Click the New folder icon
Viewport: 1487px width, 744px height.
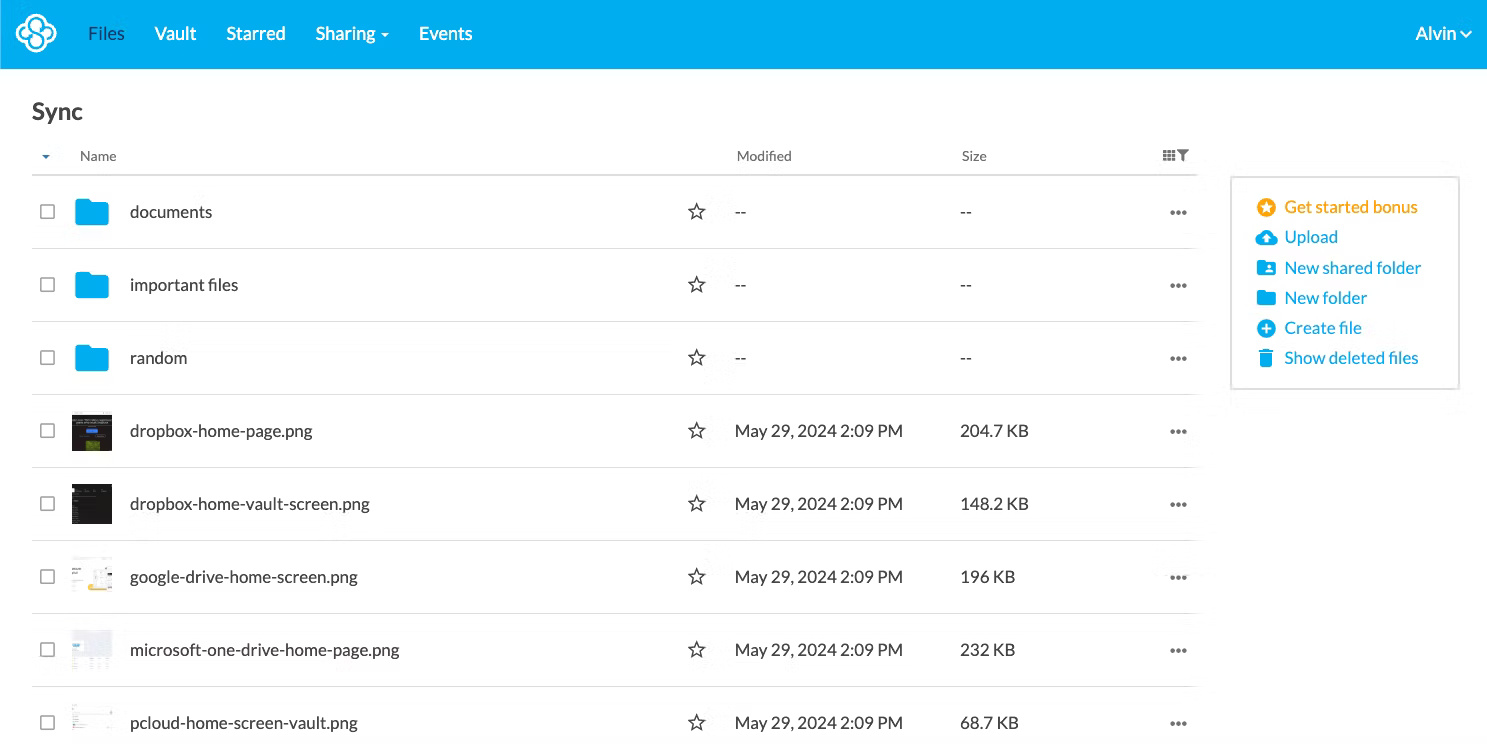tap(1266, 297)
